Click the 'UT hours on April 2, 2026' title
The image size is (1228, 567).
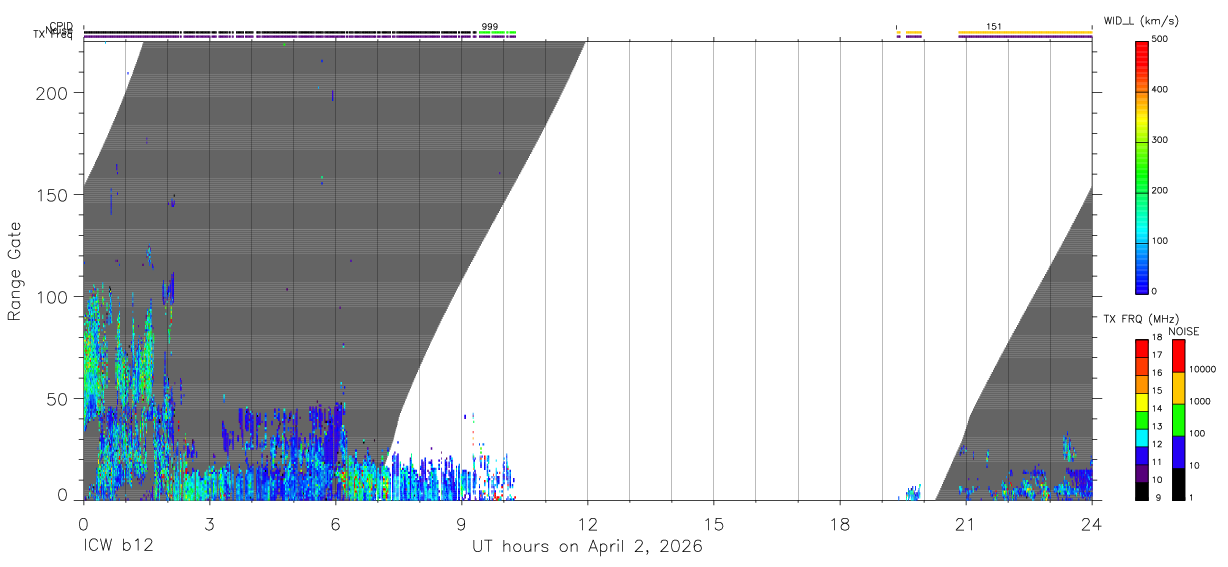tap(587, 547)
